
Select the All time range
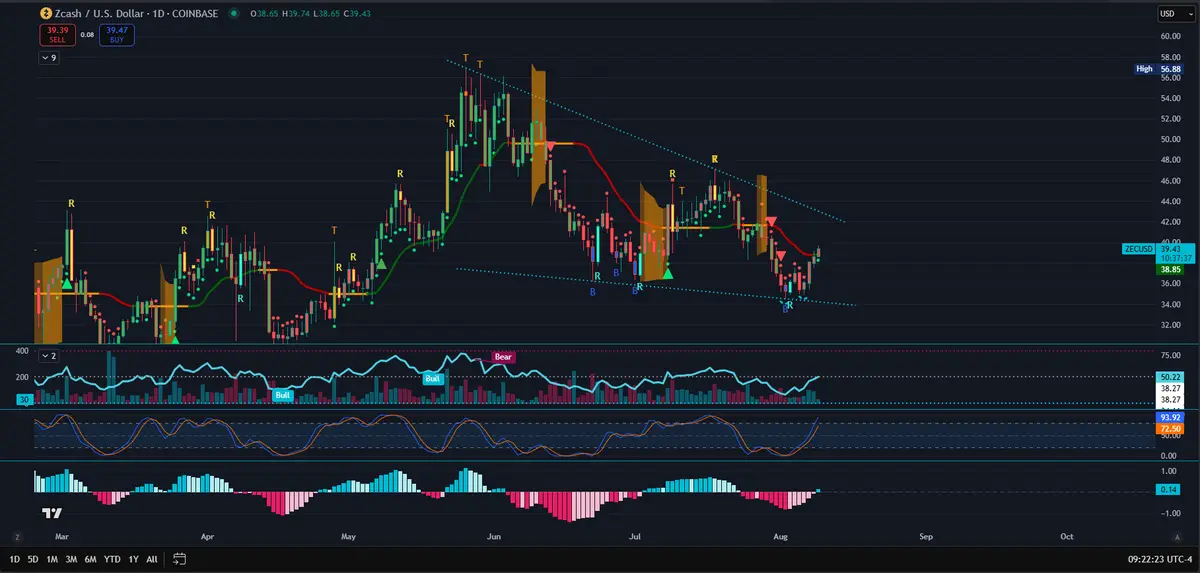[152, 558]
